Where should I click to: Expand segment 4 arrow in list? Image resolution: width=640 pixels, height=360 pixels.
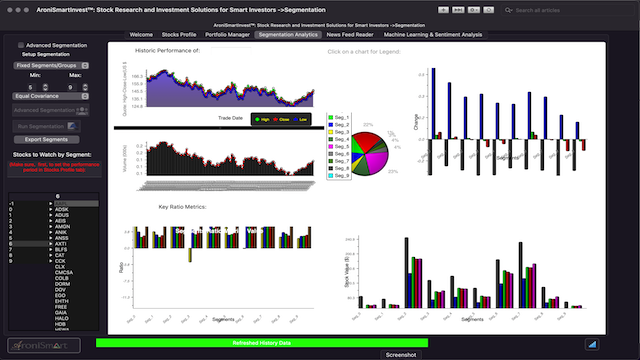[51, 232]
